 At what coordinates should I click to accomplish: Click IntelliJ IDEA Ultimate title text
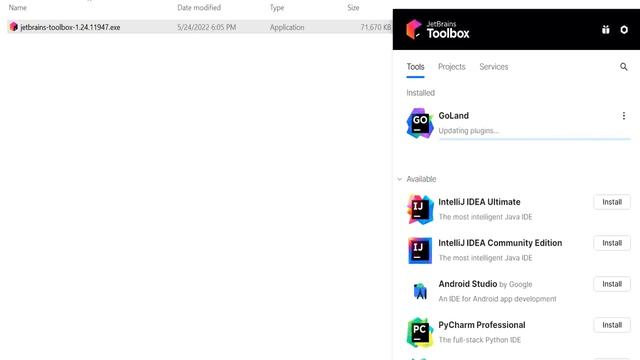(x=479, y=202)
